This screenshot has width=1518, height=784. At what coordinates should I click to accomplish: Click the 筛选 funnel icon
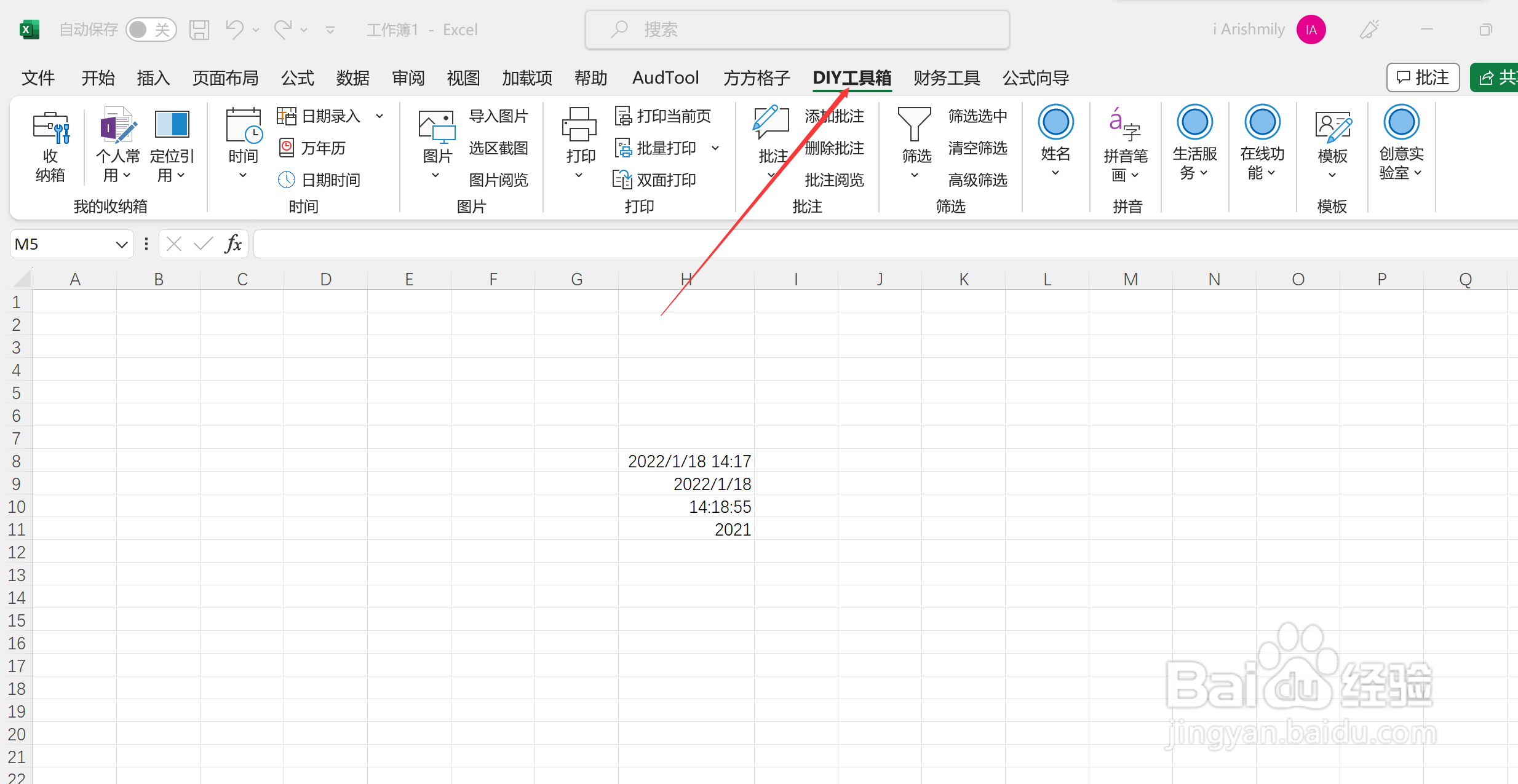click(915, 125)
